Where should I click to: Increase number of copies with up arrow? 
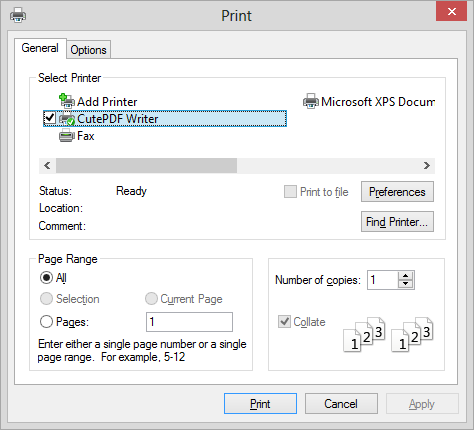pos(406,276)
